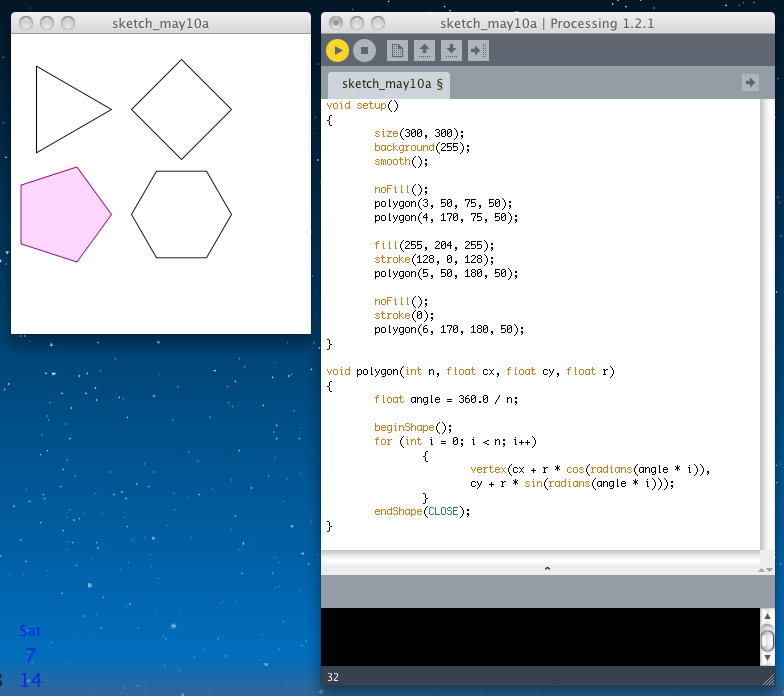Viewport: 784px width, 696px height.
Task: Click the pink pentagon in the sketch output
Action: [63, 215]
